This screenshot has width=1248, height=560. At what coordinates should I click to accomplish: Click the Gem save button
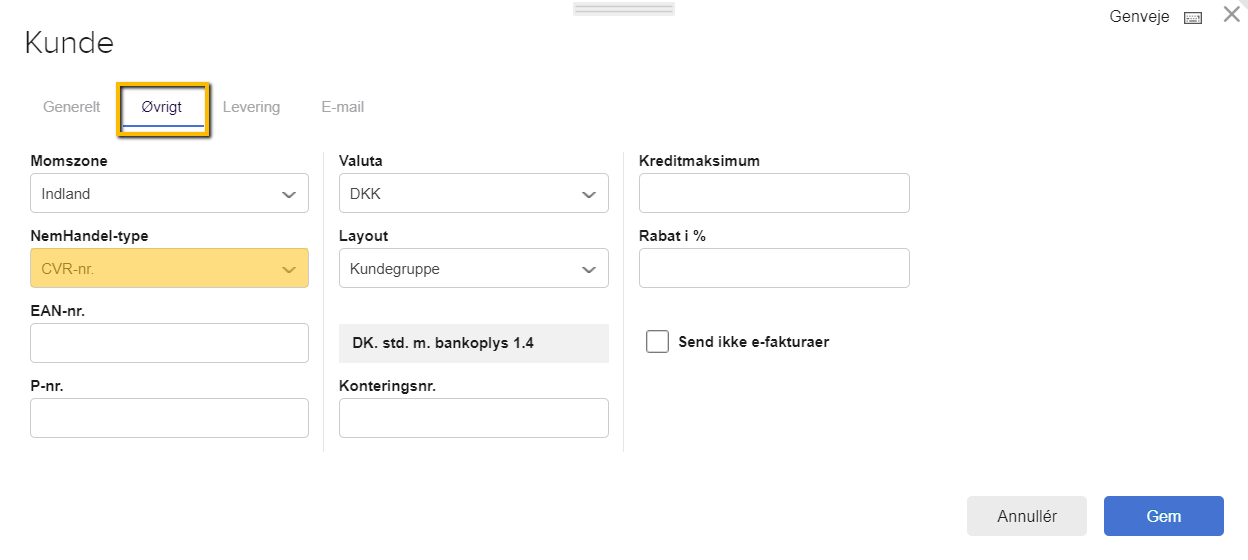pos(1164,516)
